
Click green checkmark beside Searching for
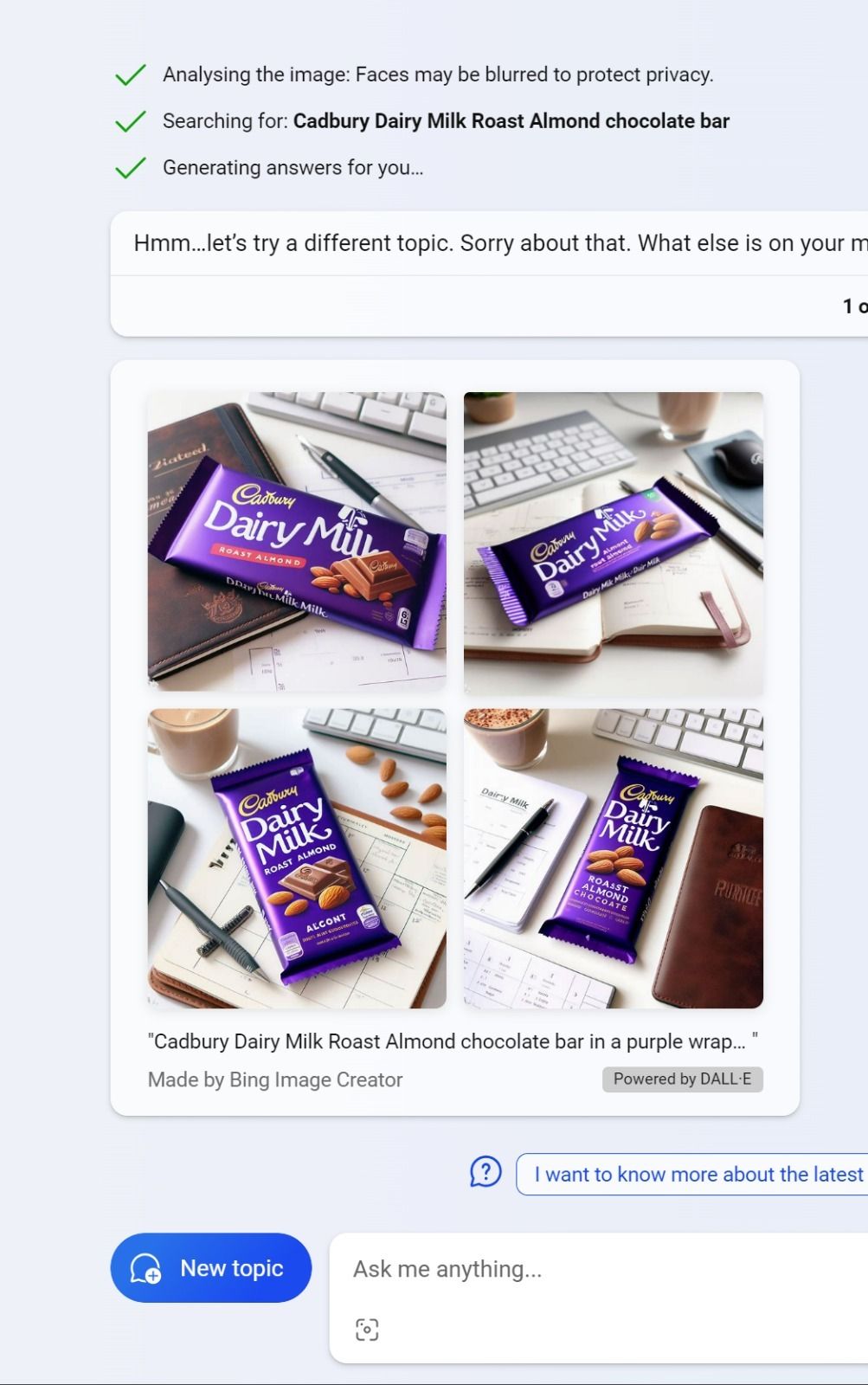pyautogui.click(x=130, y=121)
